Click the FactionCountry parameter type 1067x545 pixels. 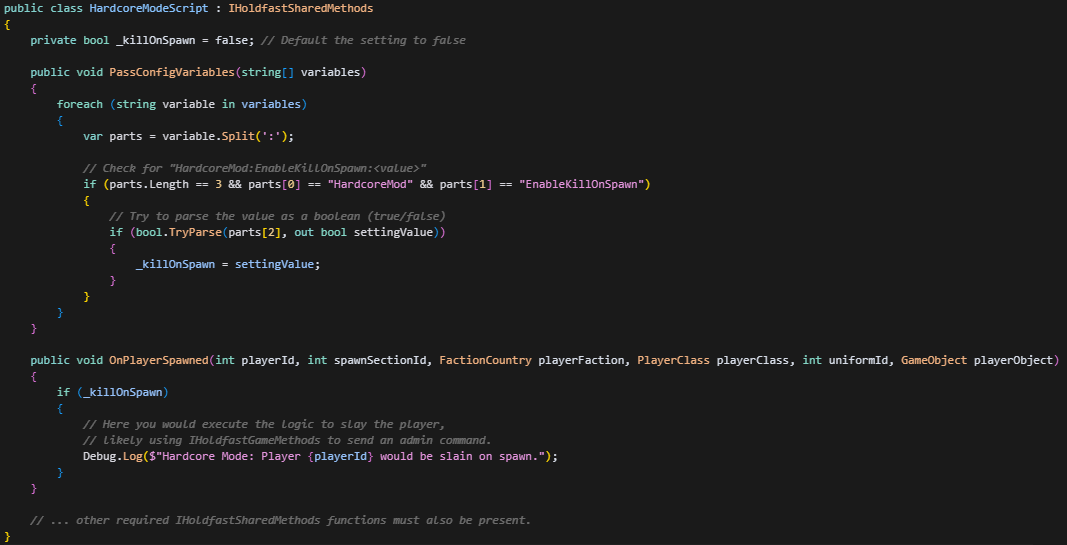click(485, 360)
